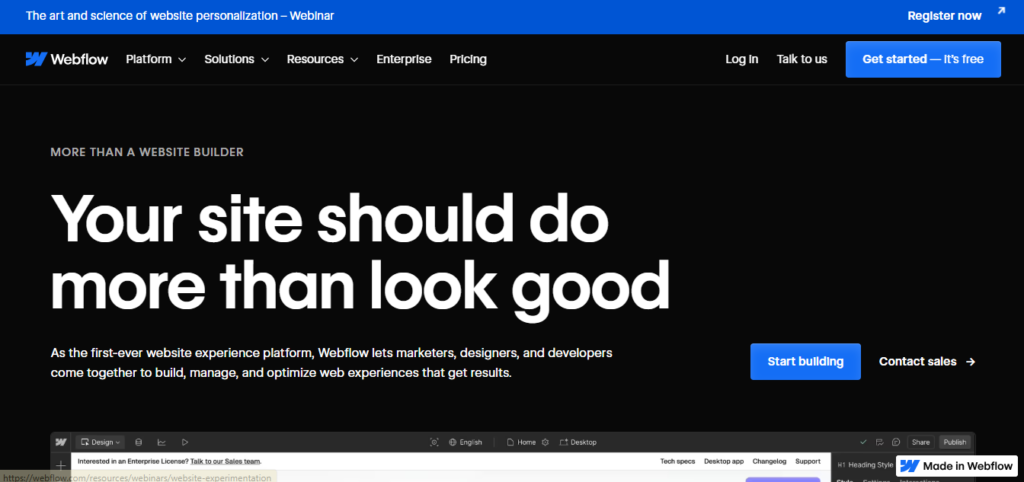The width and height of the screenshot is (1024, 482).
Task: Expand the Platform dropdown menu
Action: [x=156, y=59]
